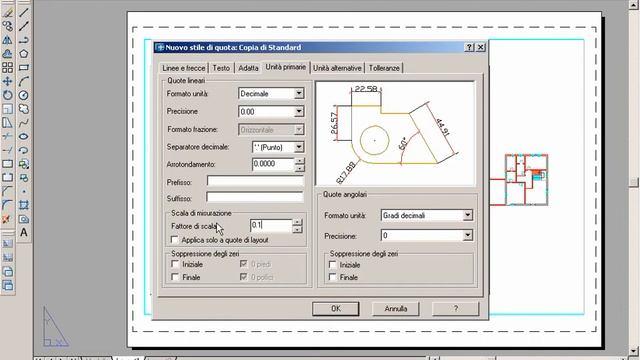The width and height of the screenshot is (640, 360).
Task: Increase Arrotondamento with the up arrow
Action: tap(300, 161)
